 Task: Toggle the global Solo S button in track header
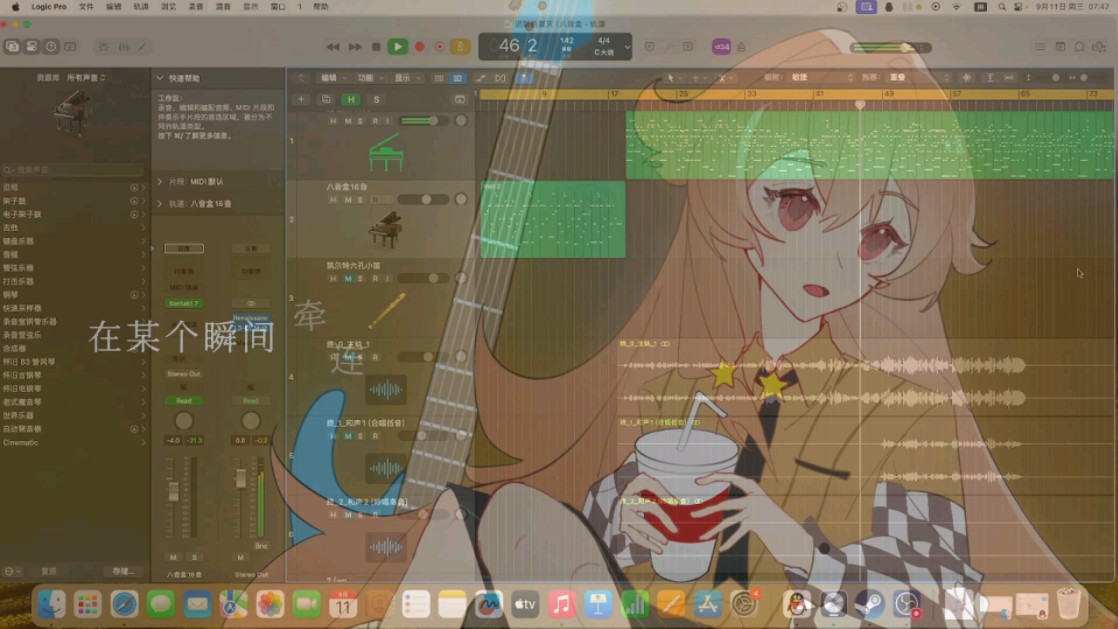376,99
